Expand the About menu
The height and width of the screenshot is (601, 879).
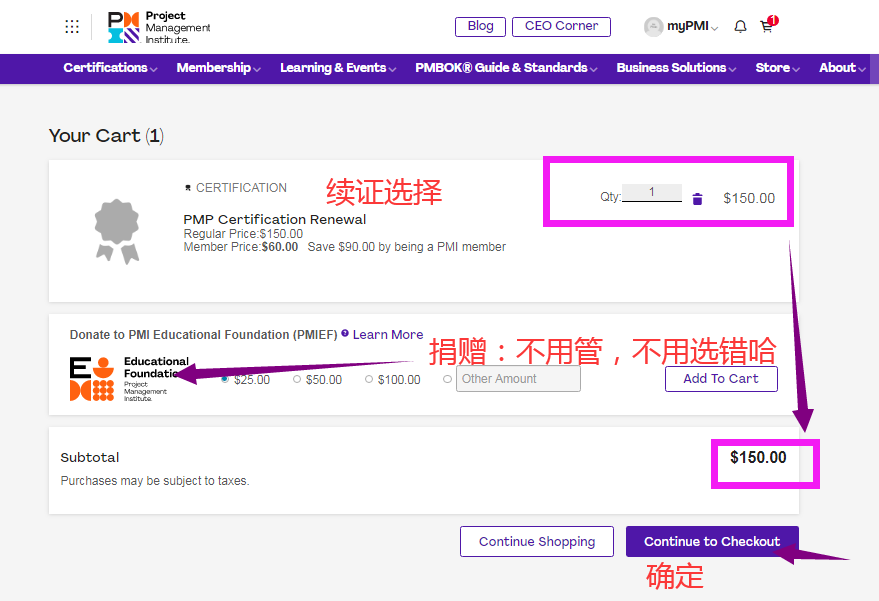842,68
